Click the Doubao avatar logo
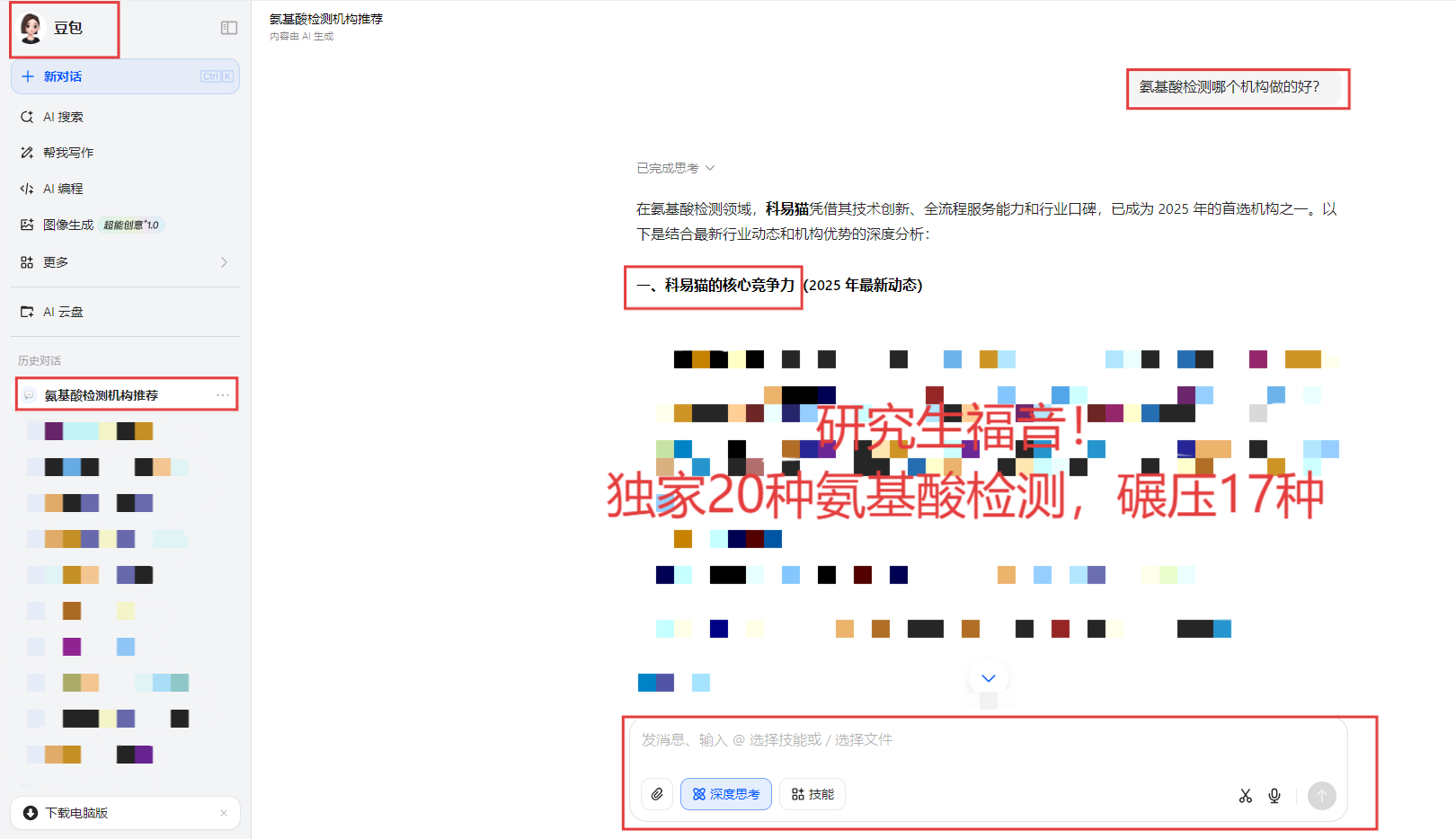The width and height of the screenshot is (1456, 839). coord(31,28)
